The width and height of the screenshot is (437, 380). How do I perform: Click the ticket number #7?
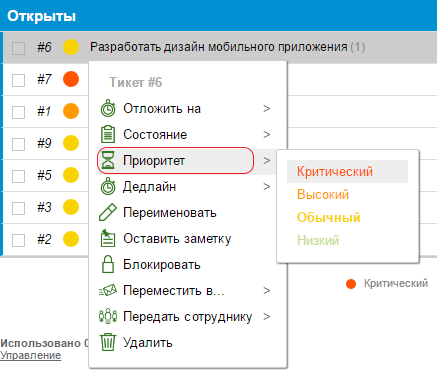[x=44, y=79]
